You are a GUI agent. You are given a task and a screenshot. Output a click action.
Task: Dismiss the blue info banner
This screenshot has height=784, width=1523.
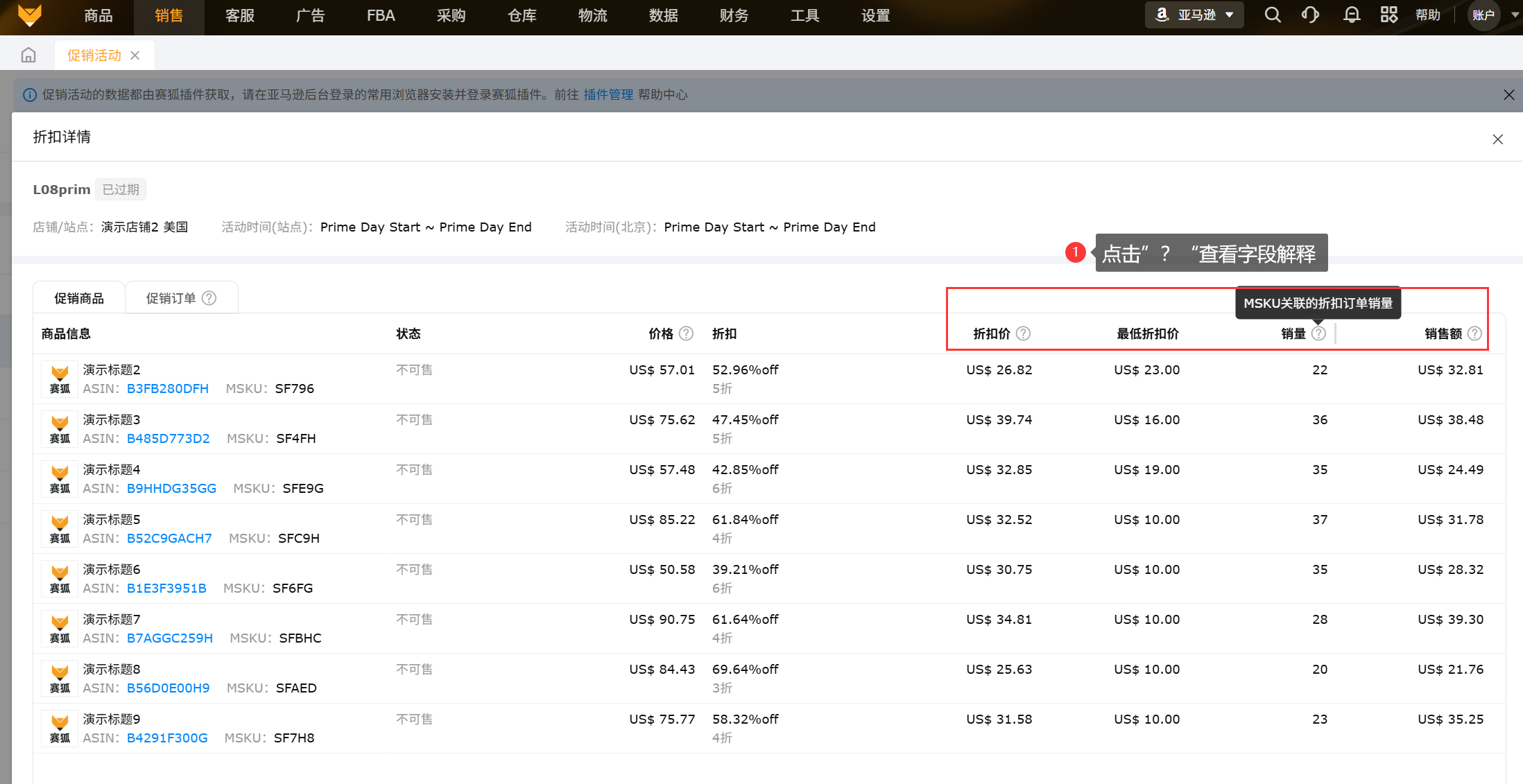click(1508, 95)
